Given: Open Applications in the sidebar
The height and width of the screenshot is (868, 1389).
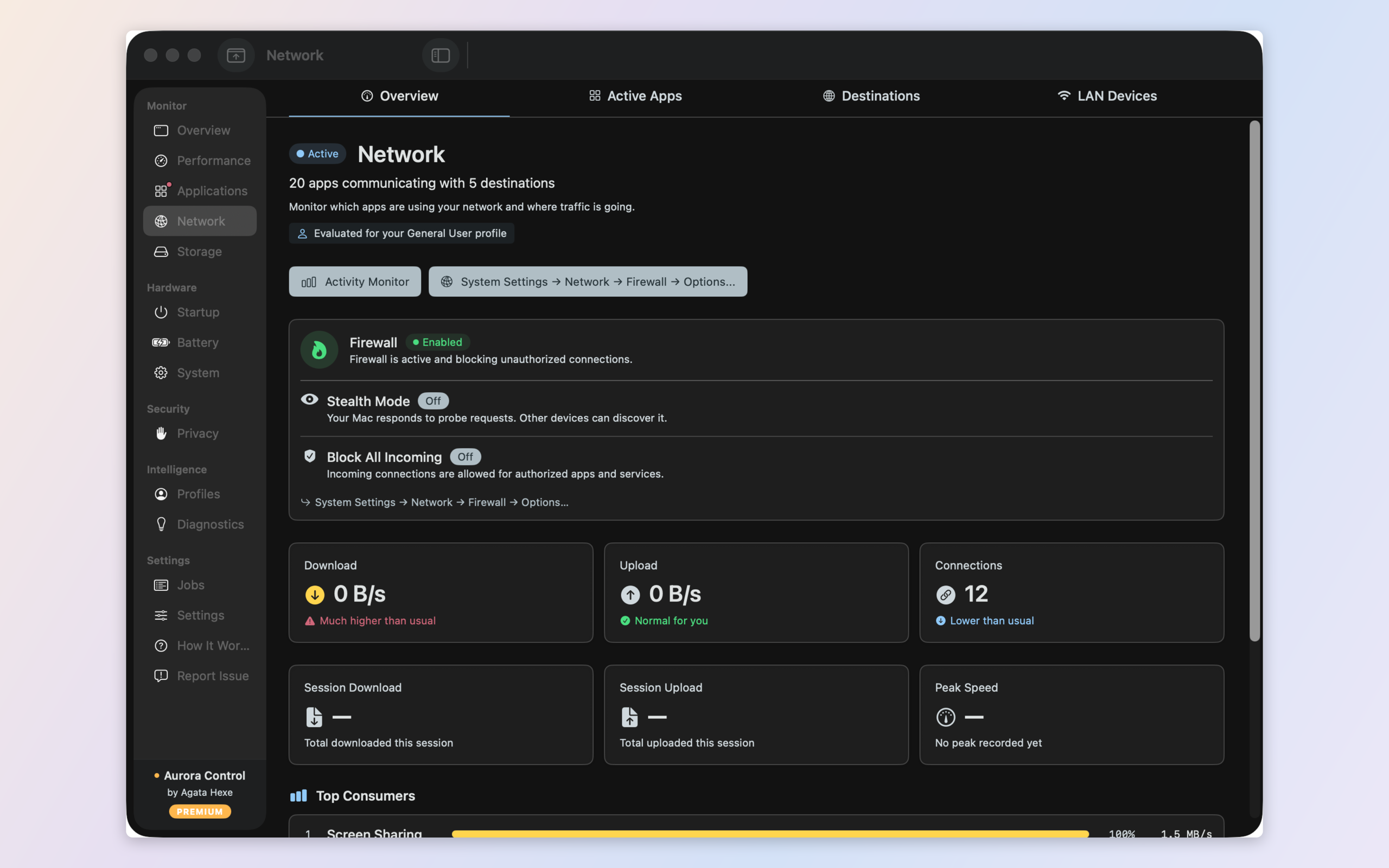Looking at the screenshot, I should point(199,190).
